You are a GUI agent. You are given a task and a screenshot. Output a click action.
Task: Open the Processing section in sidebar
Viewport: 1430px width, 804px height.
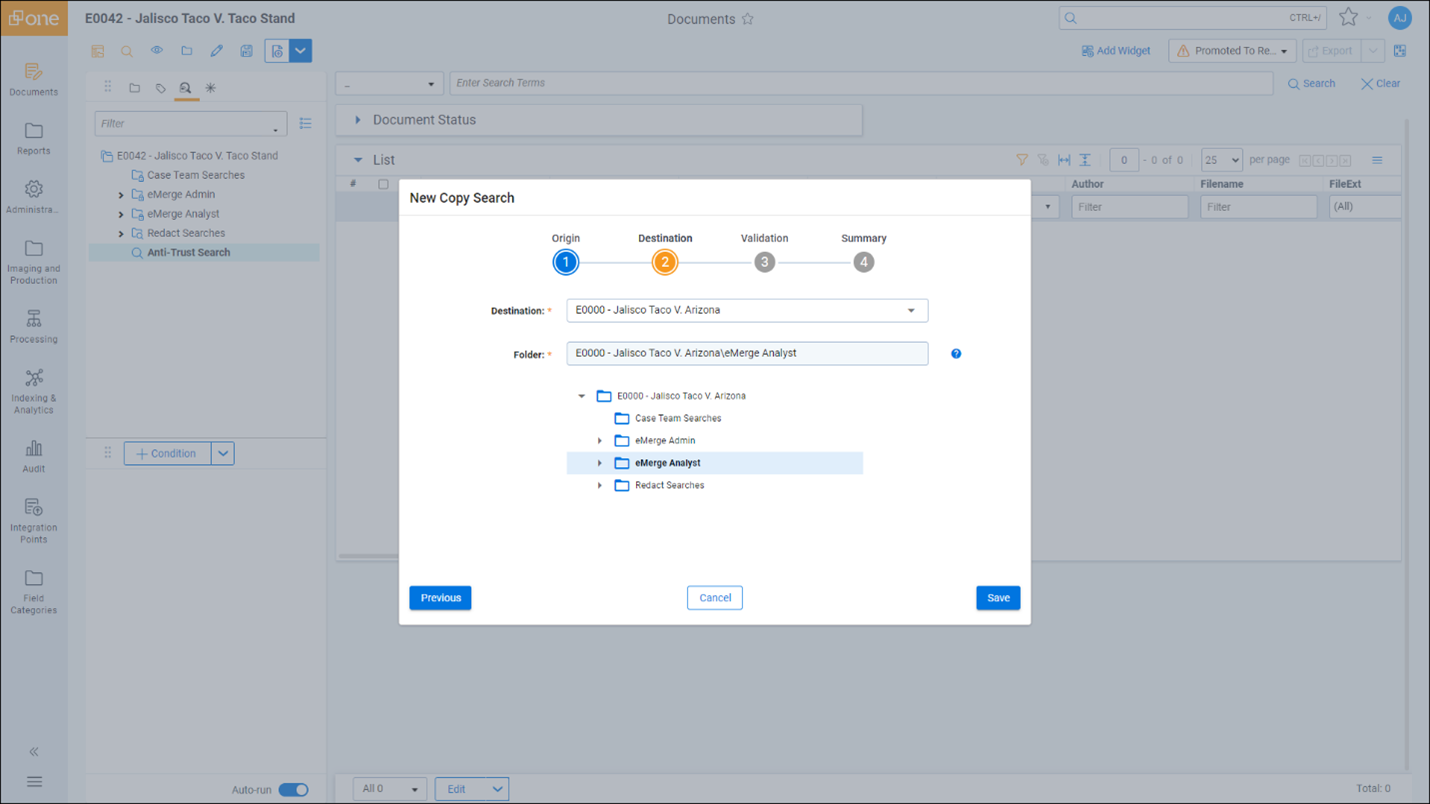34,326
